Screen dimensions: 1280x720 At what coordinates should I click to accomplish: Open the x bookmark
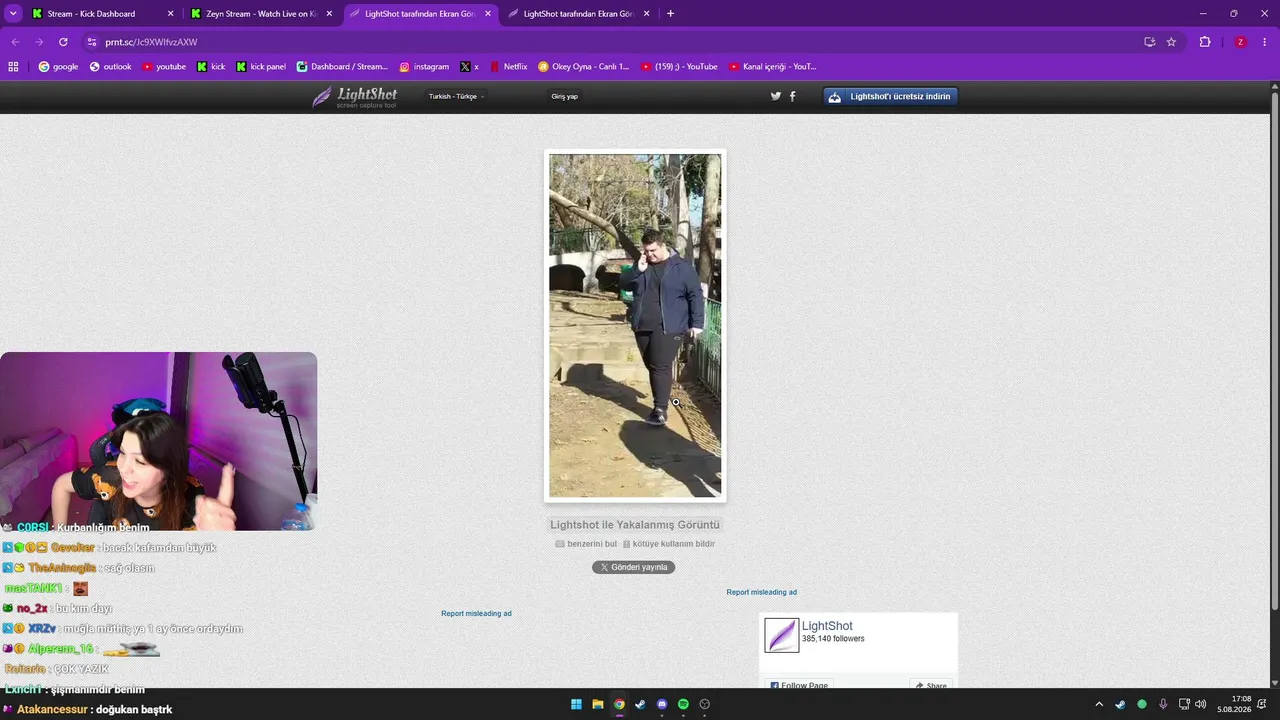[469, 67]
